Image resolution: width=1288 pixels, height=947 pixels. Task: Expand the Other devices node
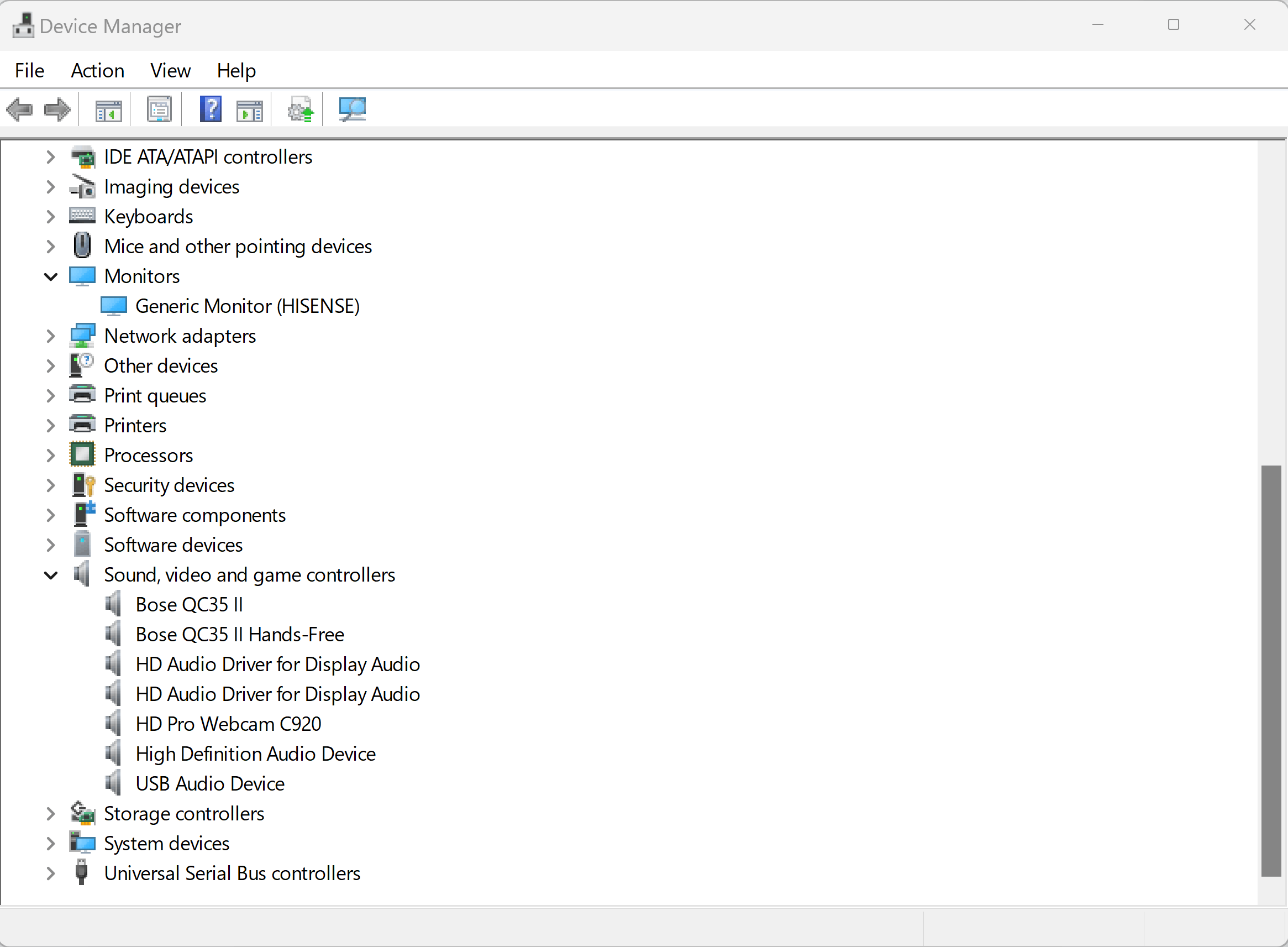(50, 365)
